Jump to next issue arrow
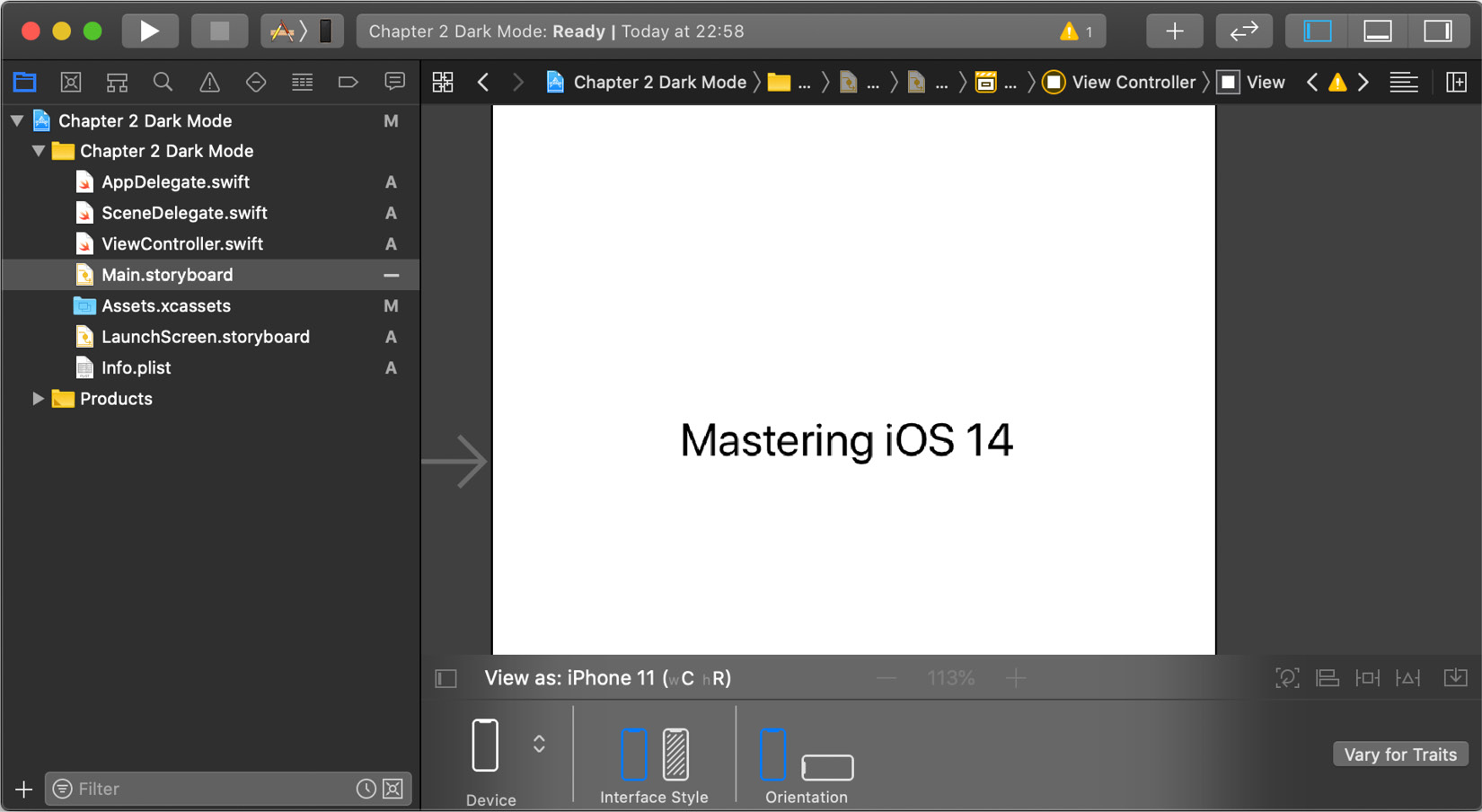Viewport: 1482px width, 812px height. click(x=1363, y=83)
